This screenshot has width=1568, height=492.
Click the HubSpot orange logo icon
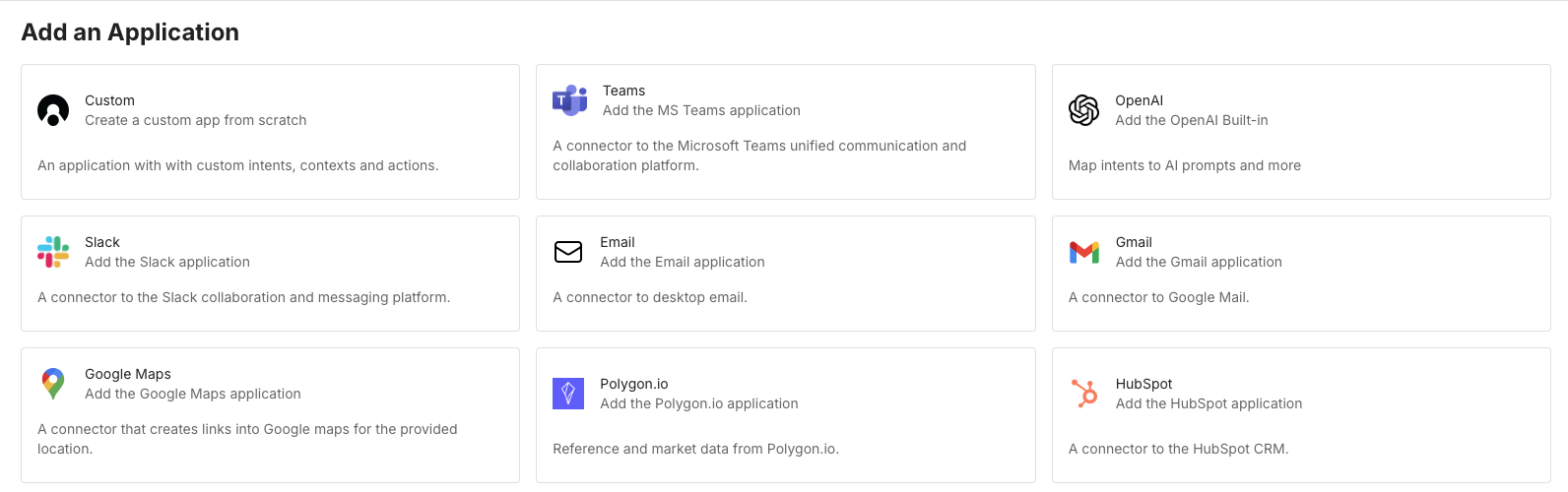[1083, 394]
